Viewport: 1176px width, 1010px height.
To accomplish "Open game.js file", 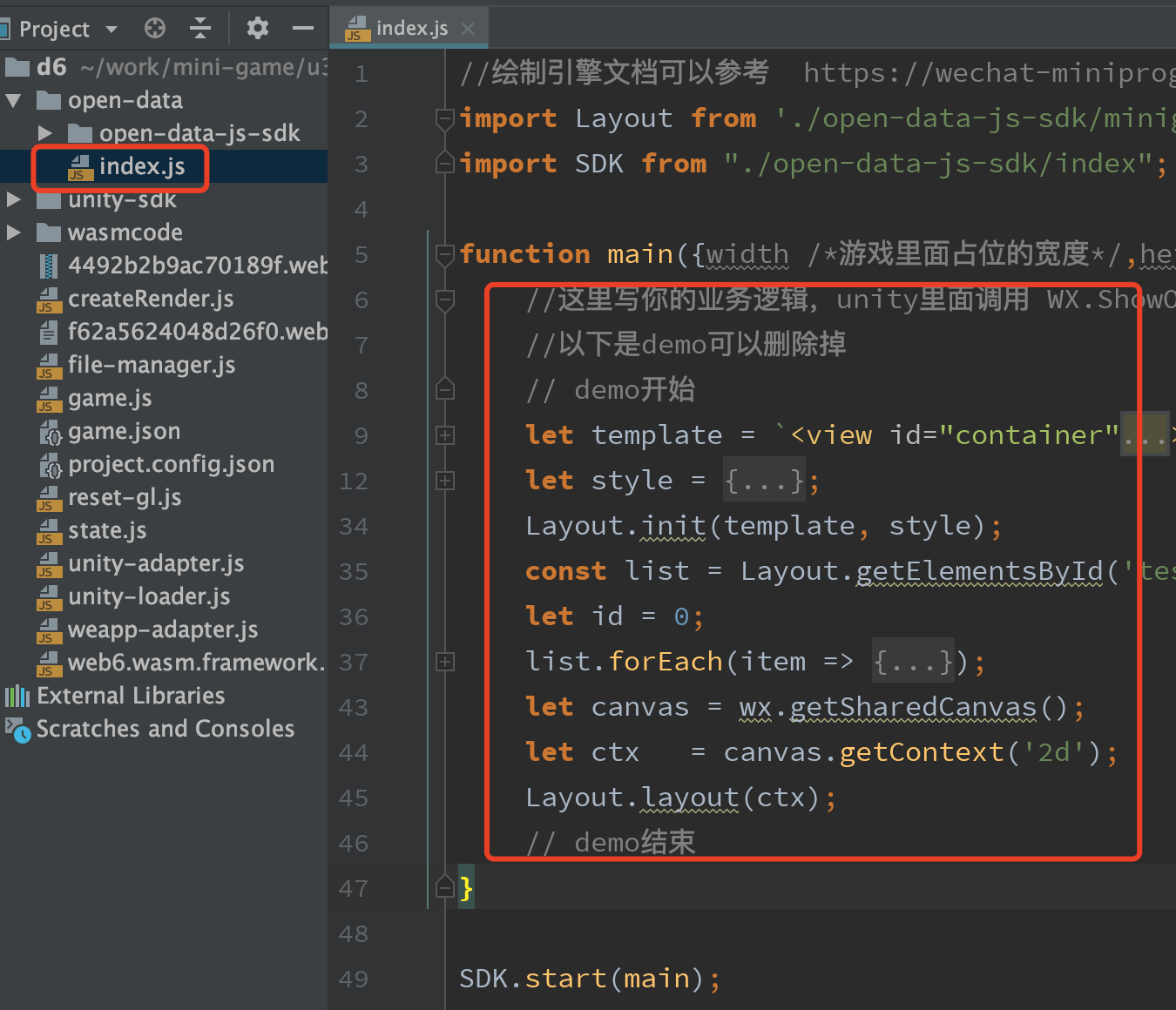I will point(110,398).
